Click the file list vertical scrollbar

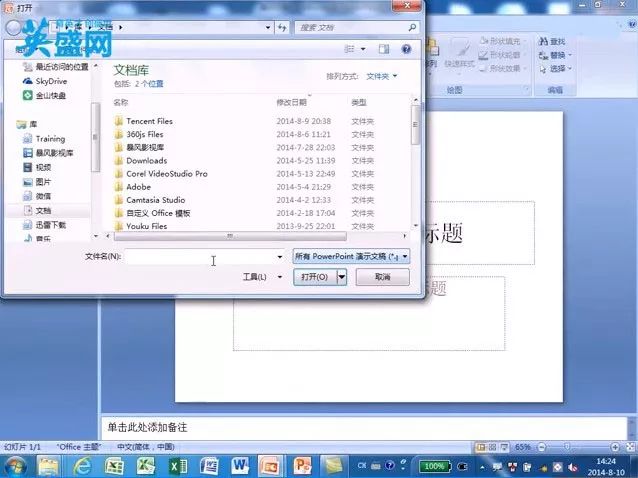pyautogui.click(x=415, y=125)
